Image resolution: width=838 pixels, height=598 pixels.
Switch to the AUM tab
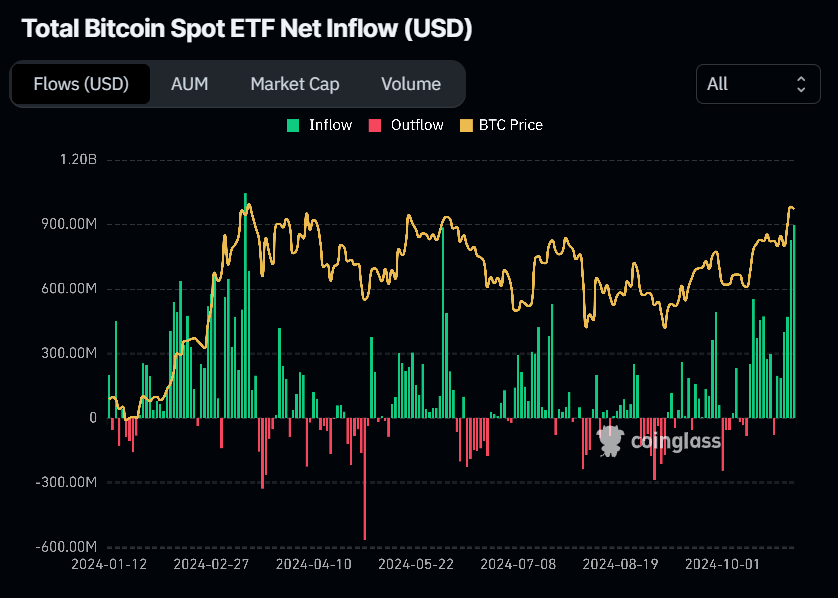click(189, 84)
